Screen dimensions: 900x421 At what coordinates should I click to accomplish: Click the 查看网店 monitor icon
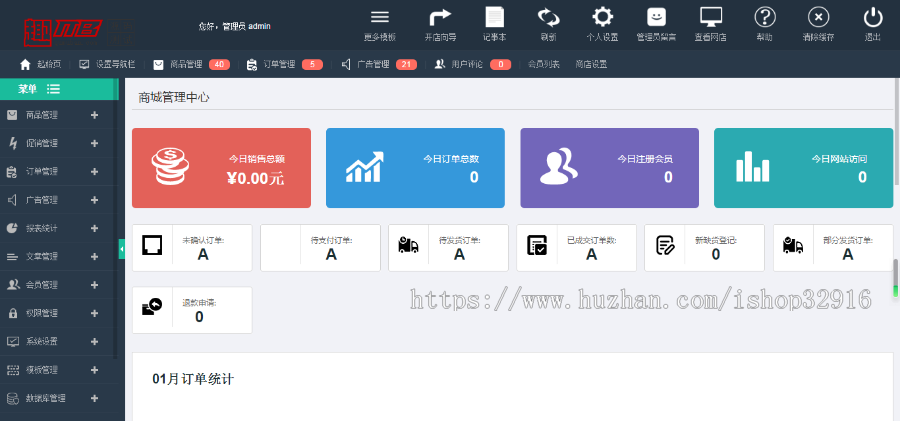point(711,17)
